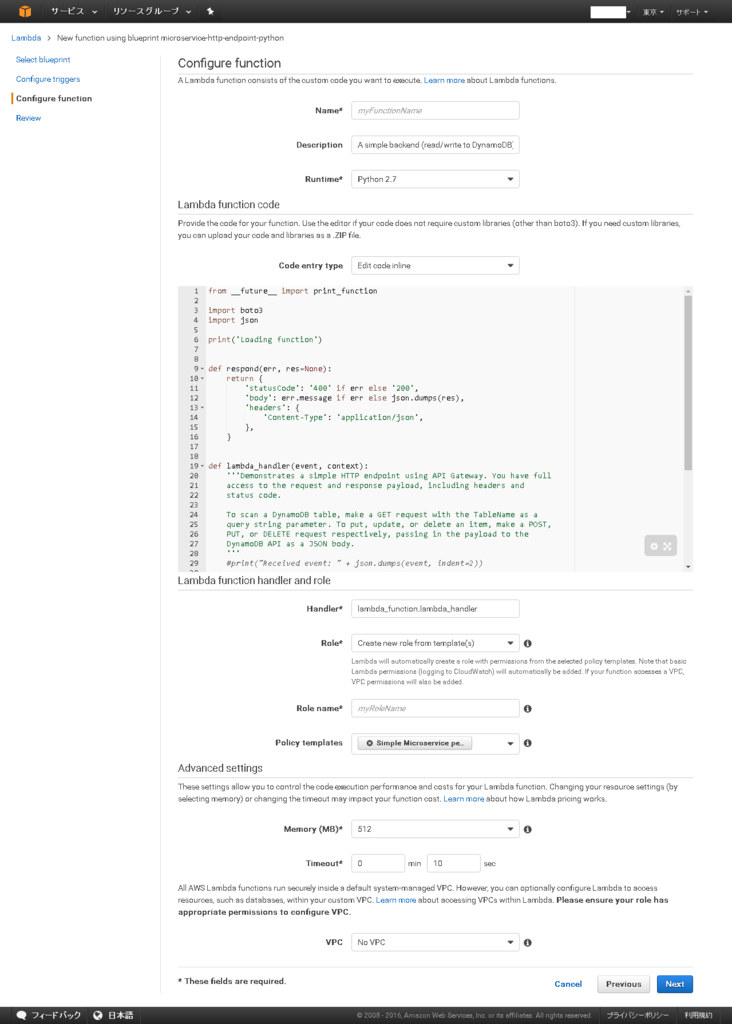Open Learn more about accessing VPCs link
This screenshot has width=732, height=1024.
(396, 900)
